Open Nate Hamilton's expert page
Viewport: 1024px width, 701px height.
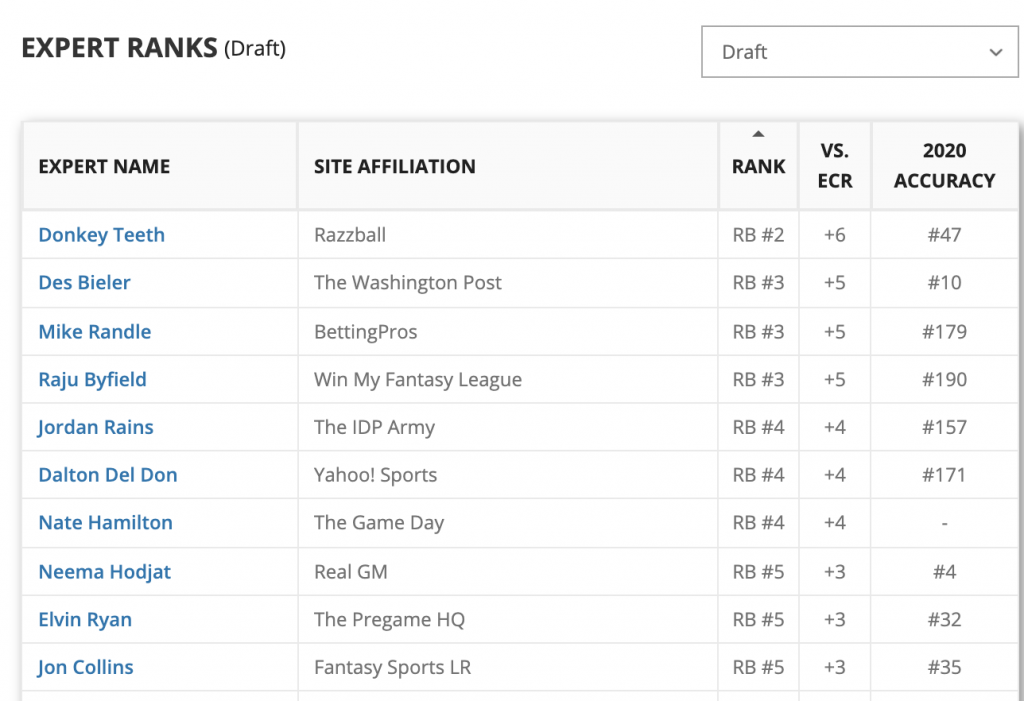[x=105, y=523]
